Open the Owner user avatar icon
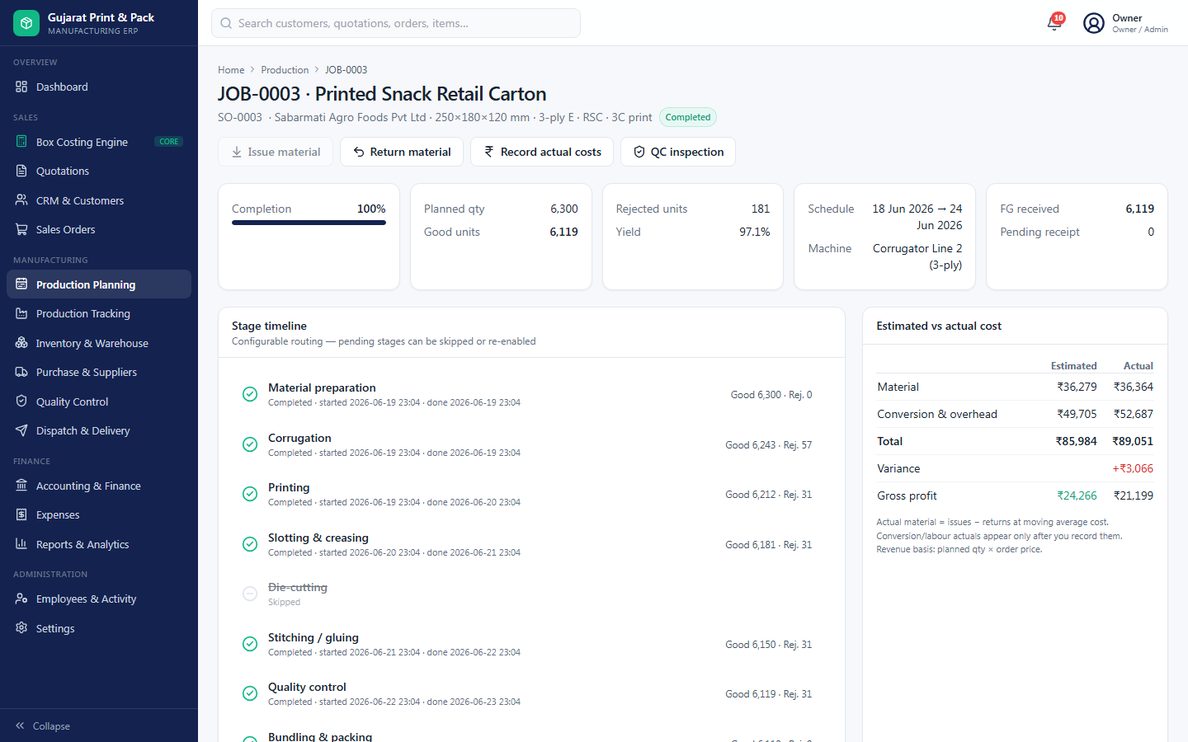Image resolution: width=1188 pixels, height=742 pixels. (1093, 23)
